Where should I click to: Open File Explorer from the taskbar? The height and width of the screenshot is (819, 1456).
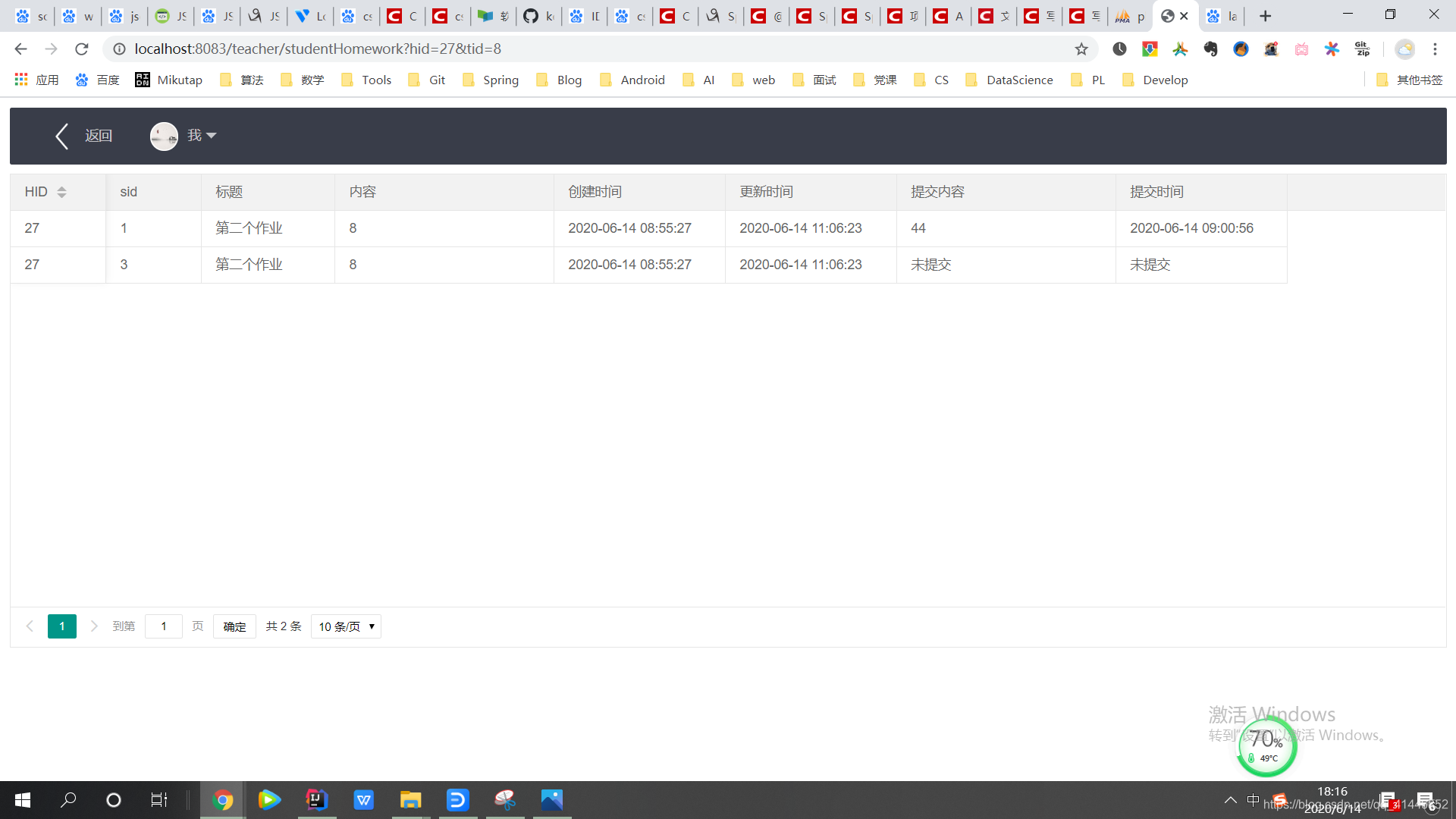(x=411, y=800)
